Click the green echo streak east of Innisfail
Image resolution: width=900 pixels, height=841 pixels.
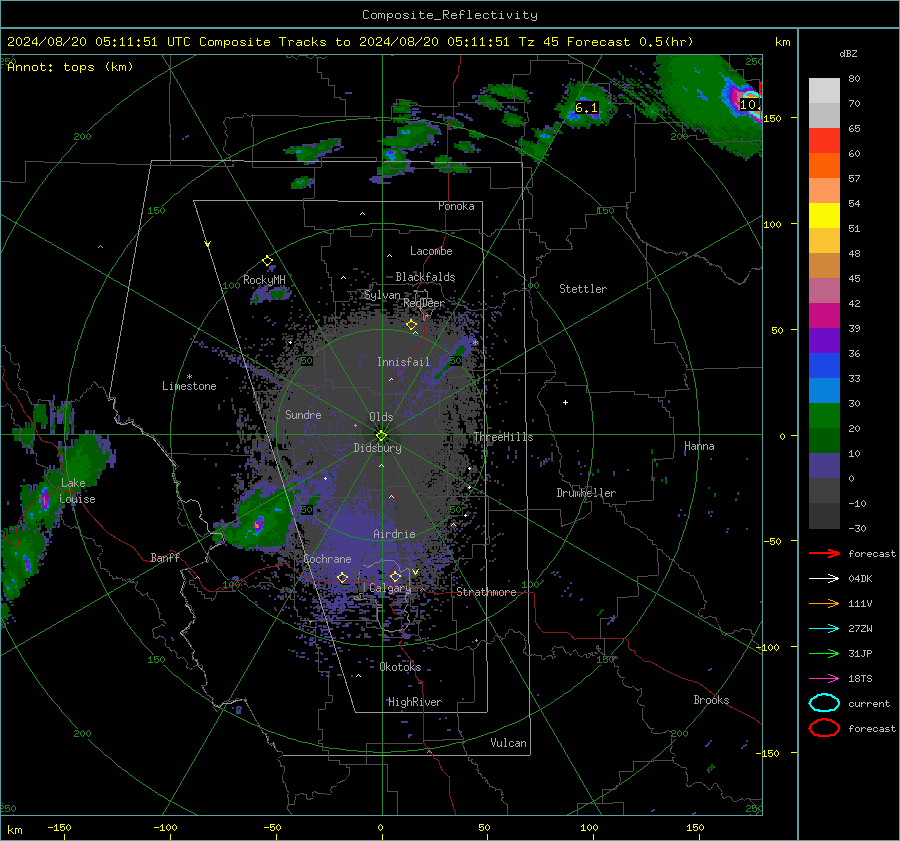pyautogui.click(x=449, y=362)
